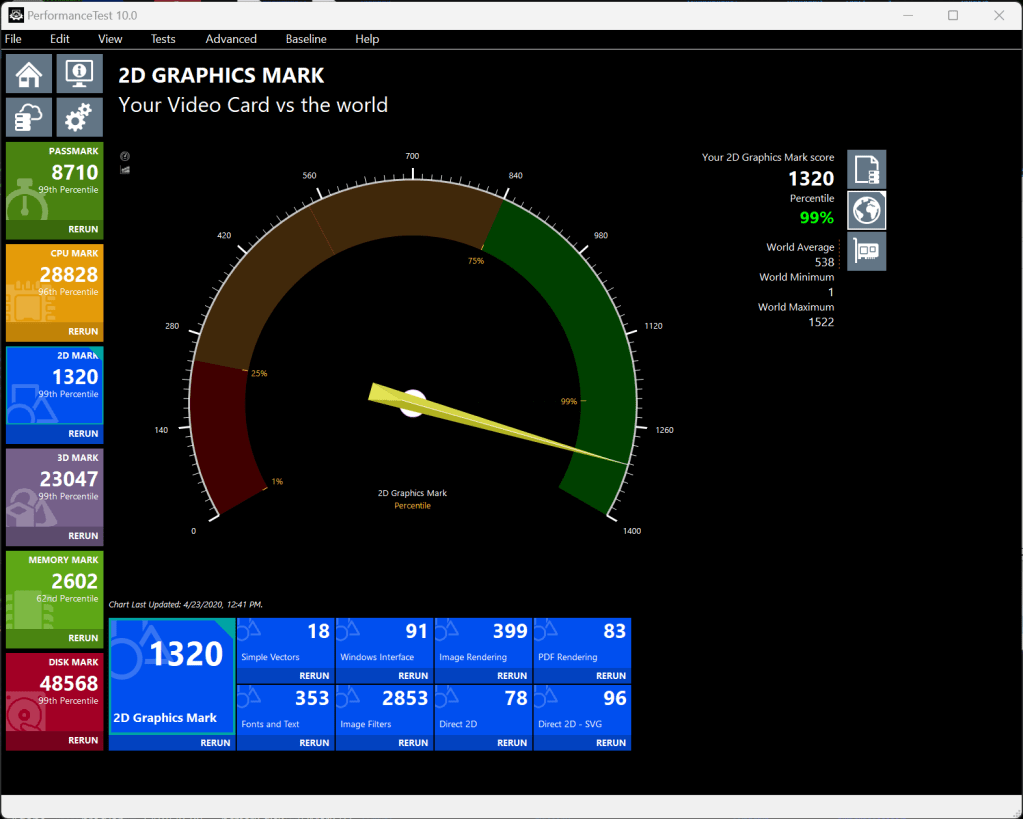Open the Baseline menu
The width and height of the screenshot is (1023, 819).
[x=306, y=39]
